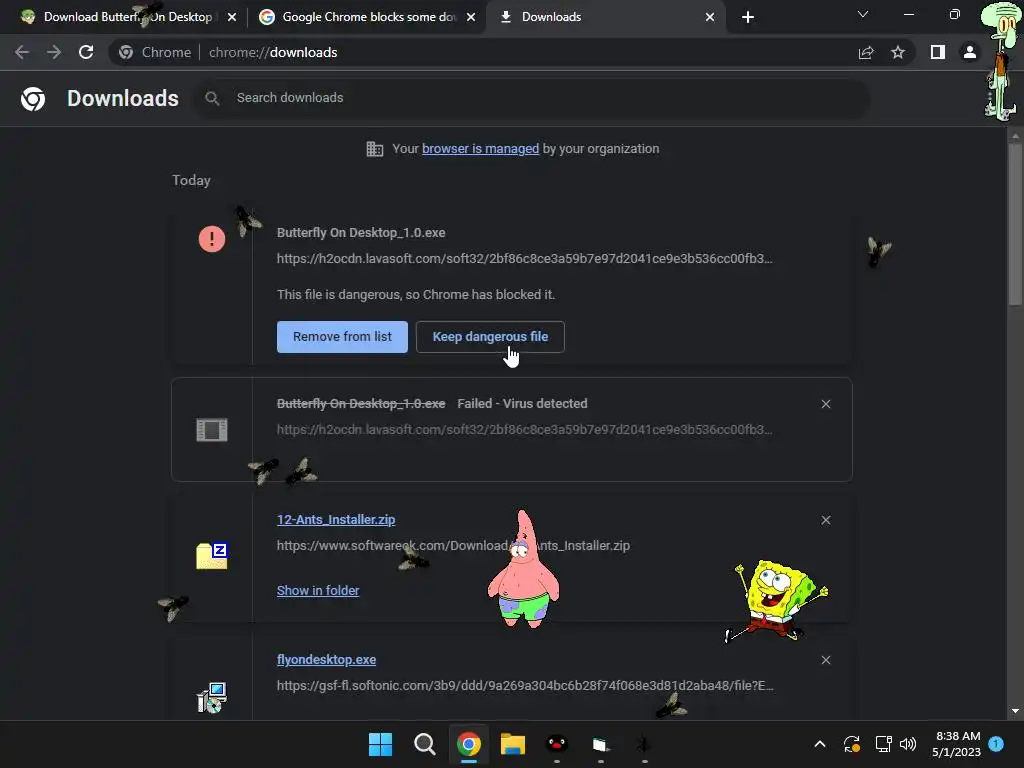Click the installer icon for flyondesktop.exe

click(212, 697)
